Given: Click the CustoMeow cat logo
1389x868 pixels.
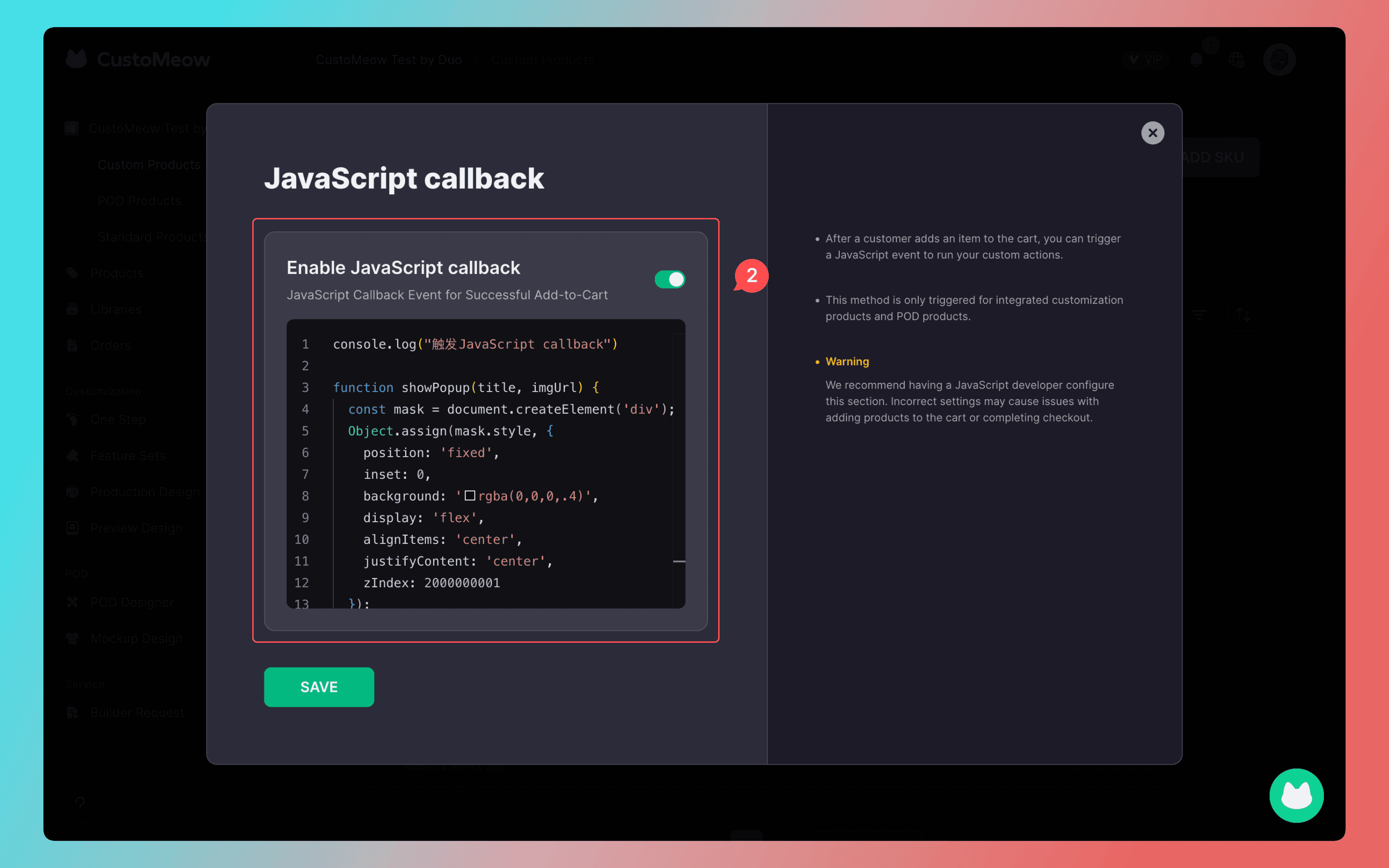Looking at the screenshot, I should coord(76,59).
